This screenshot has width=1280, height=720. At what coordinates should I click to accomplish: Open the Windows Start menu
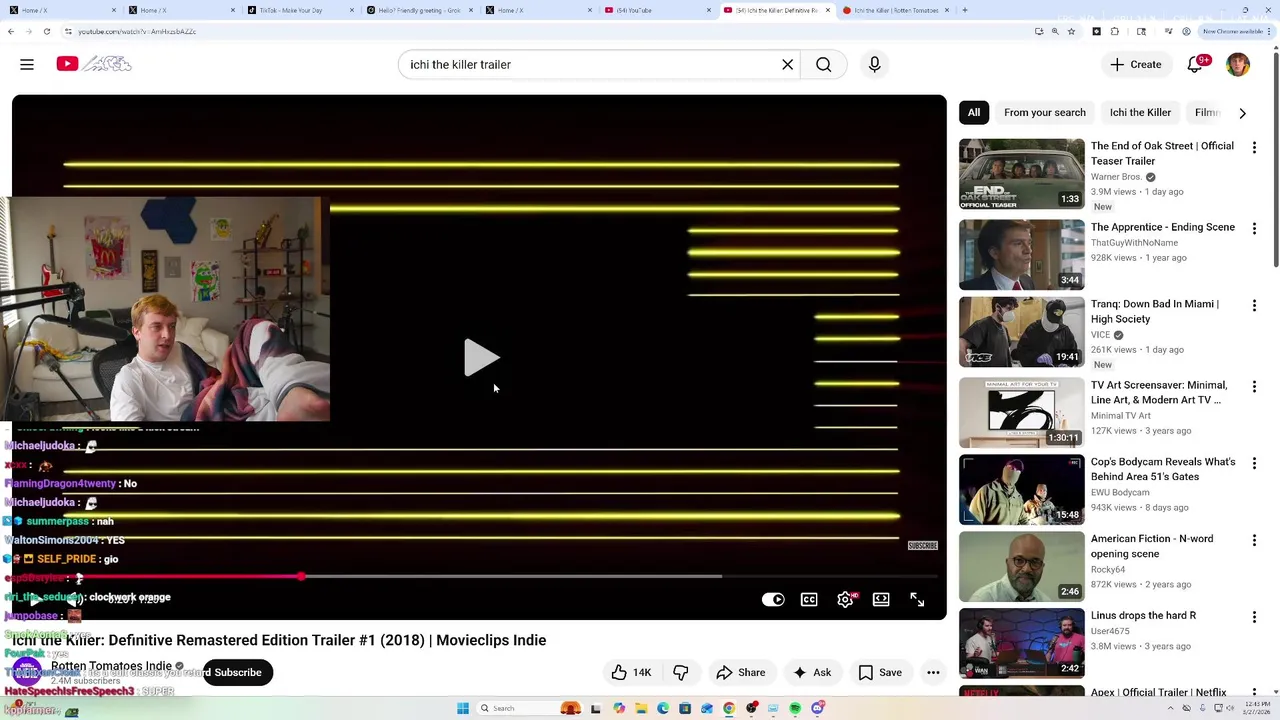(x=463, y=708)
